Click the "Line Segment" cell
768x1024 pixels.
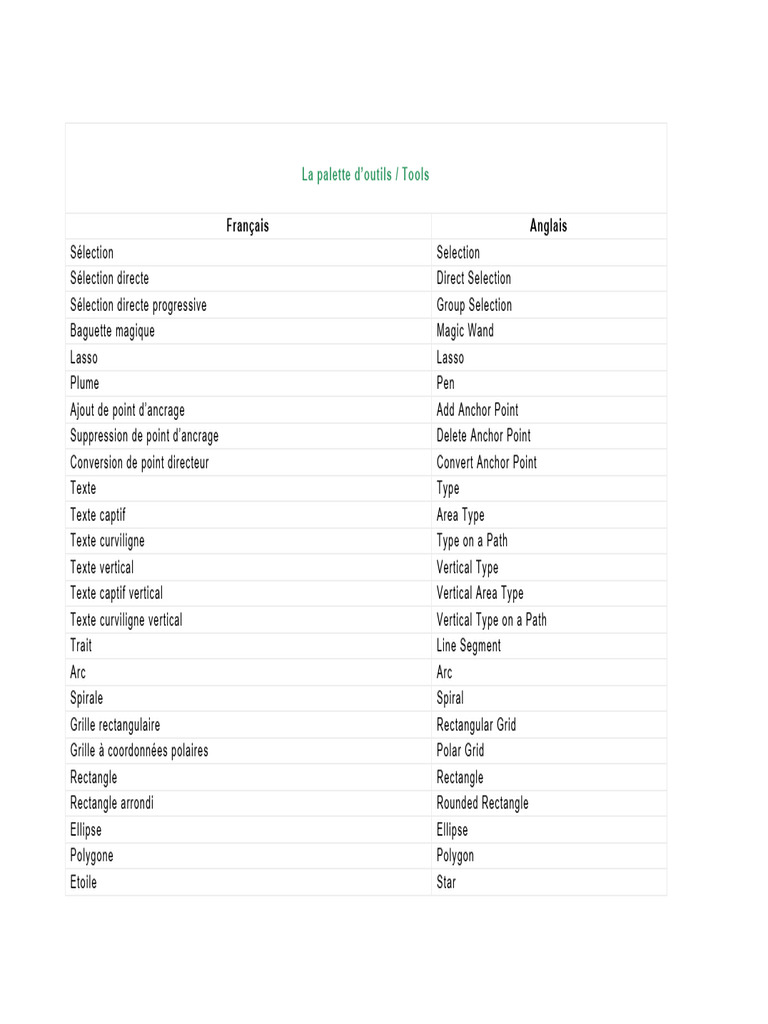(469, 646)
